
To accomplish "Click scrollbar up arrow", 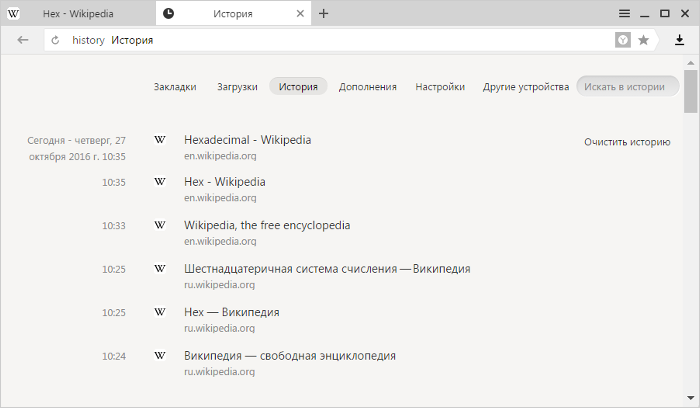I will click(691, 63).
